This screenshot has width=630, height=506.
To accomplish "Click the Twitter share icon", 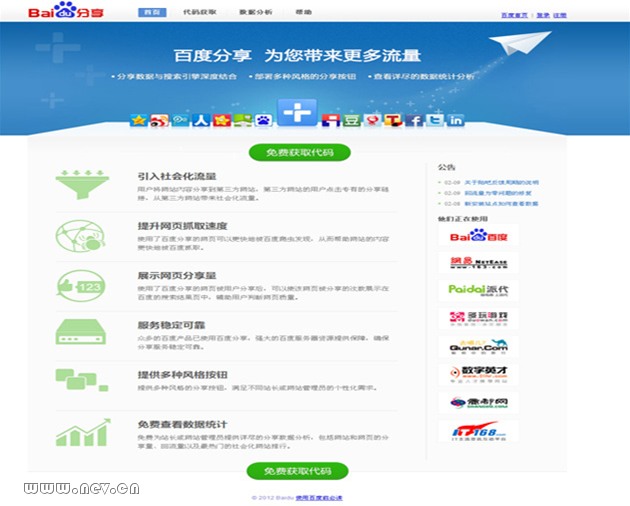I will (435, 120).
